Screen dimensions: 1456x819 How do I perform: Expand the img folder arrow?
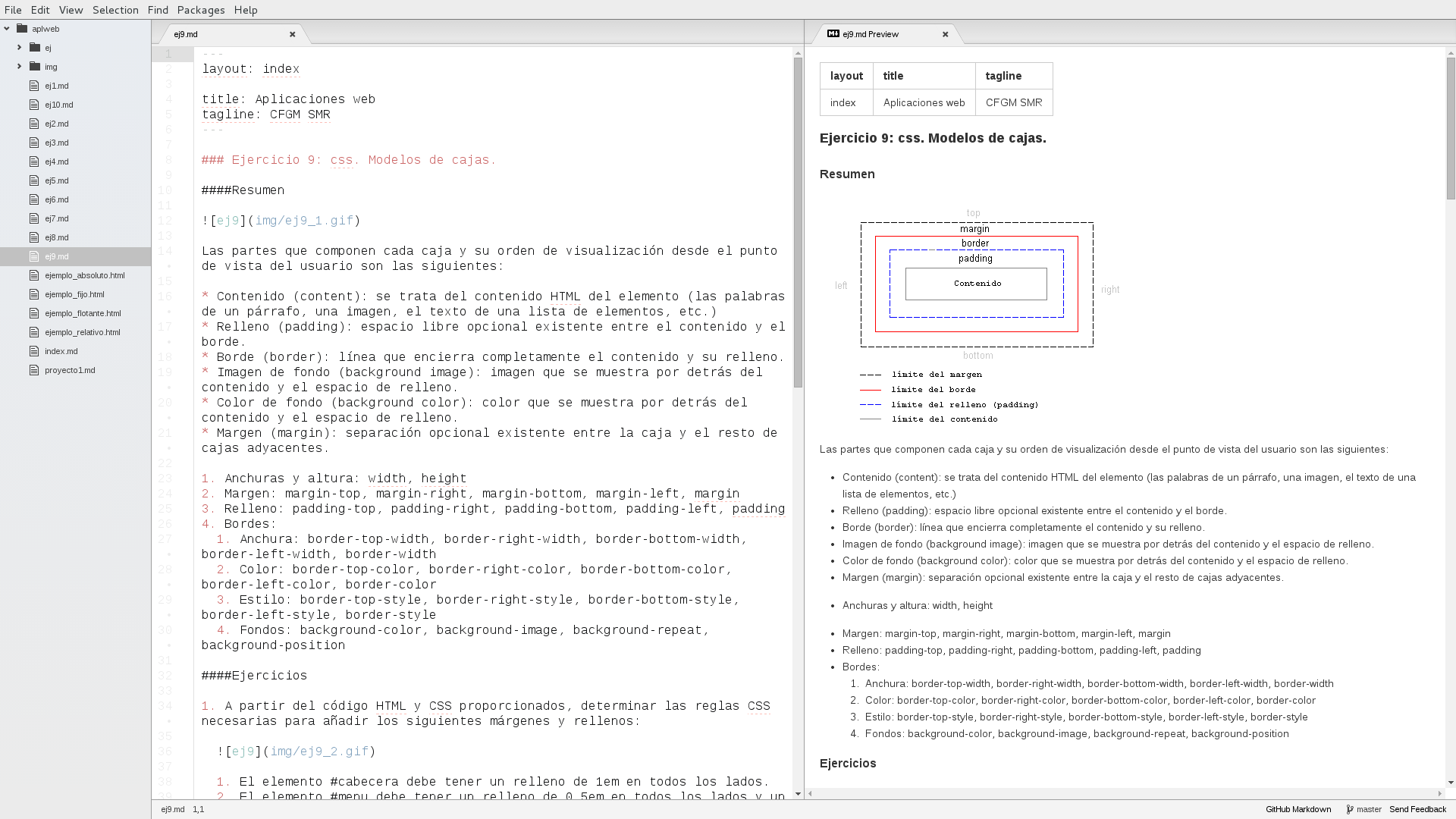pos(20,67)
